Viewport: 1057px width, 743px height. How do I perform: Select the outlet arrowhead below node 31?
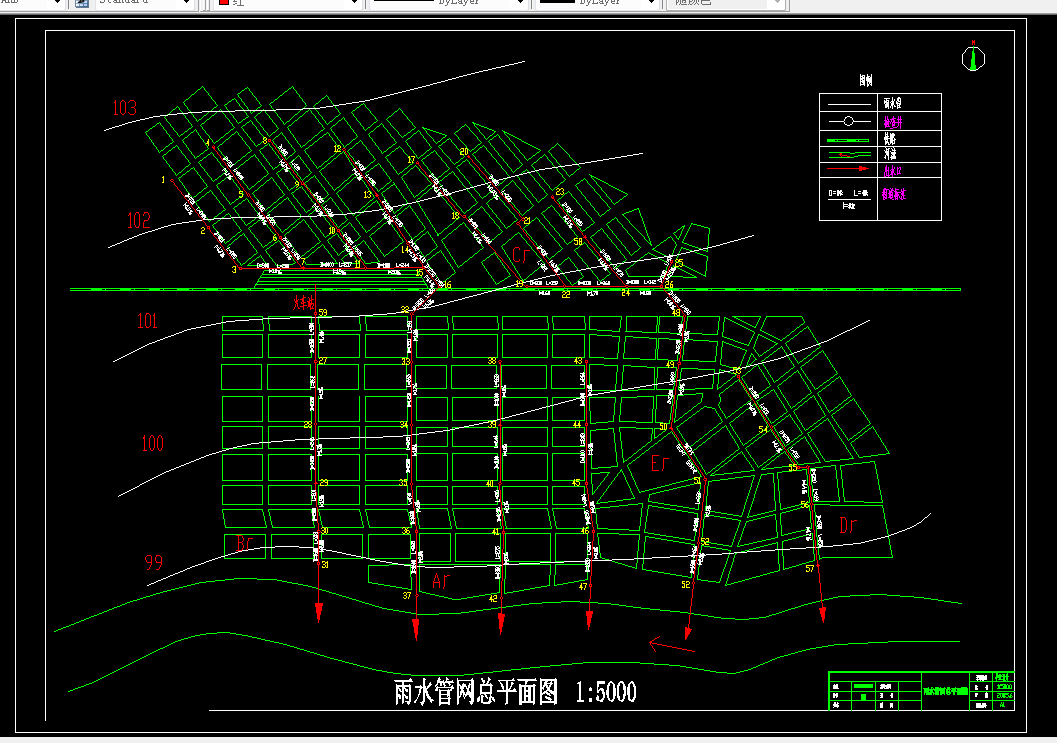[x=319, y=613]
